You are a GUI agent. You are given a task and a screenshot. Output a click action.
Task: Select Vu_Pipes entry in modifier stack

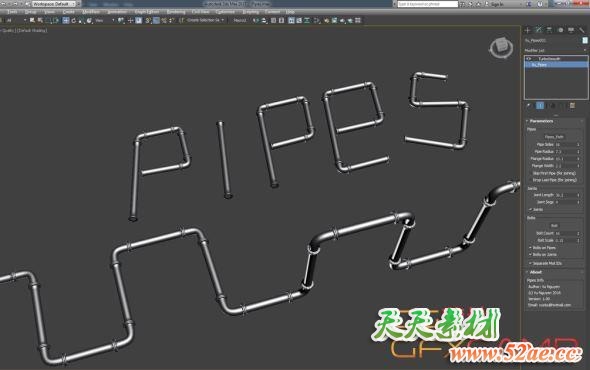pyautogui.click(x=556, y=65)
